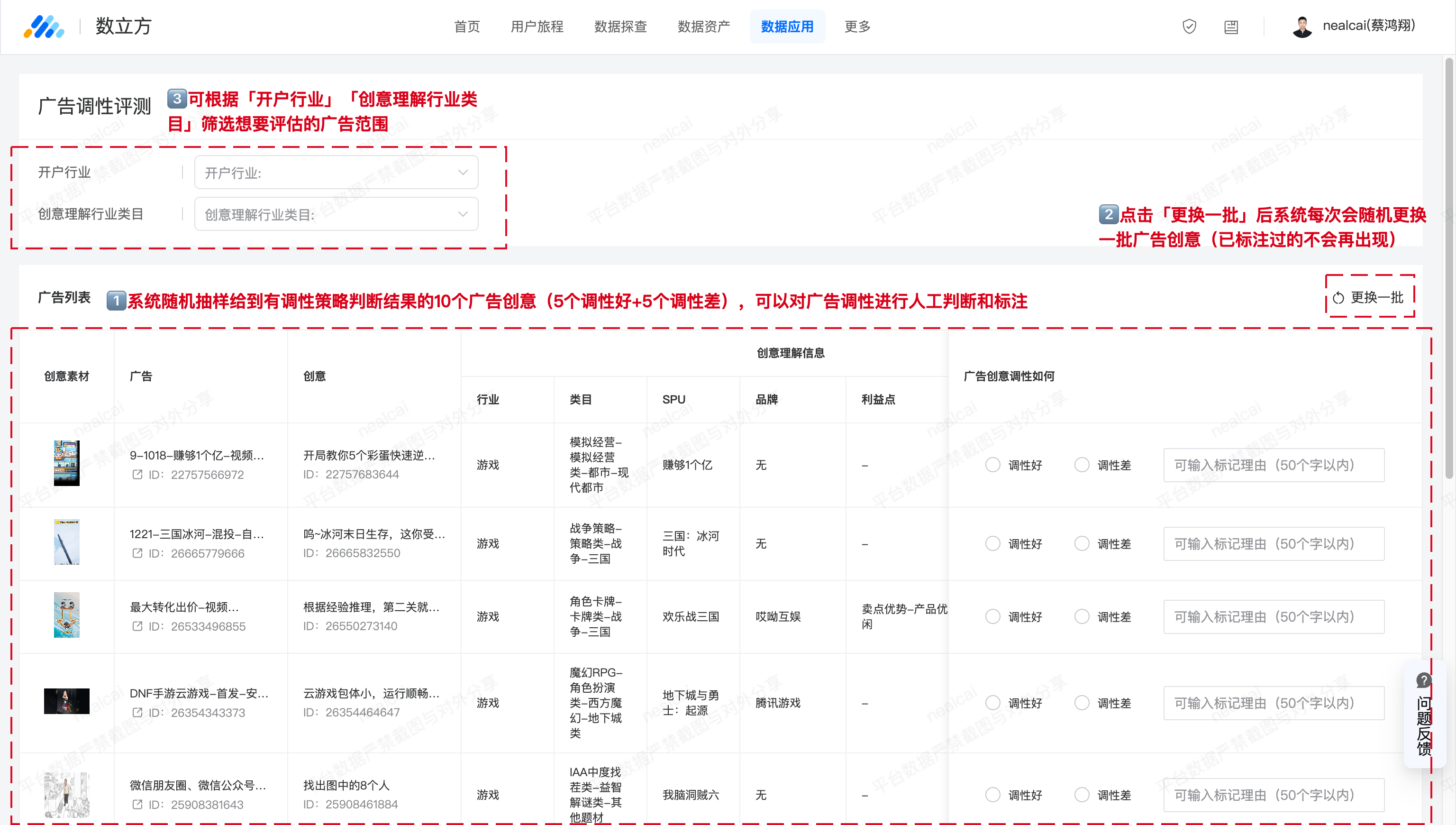Click the 数立方 logo icon
1456x825 pixels.
(x=44, y=27)
